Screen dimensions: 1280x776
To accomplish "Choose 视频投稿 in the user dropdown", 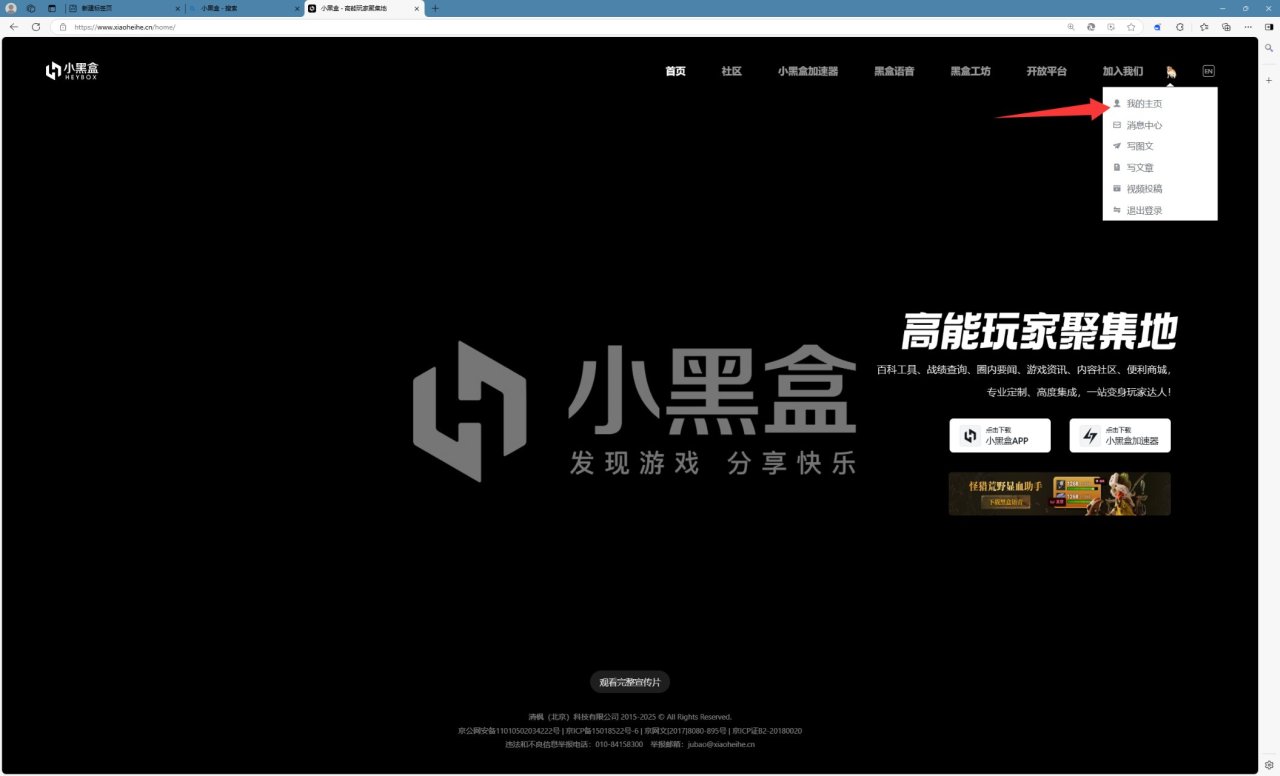I will pyautogui.click(x=1160, y=189).
